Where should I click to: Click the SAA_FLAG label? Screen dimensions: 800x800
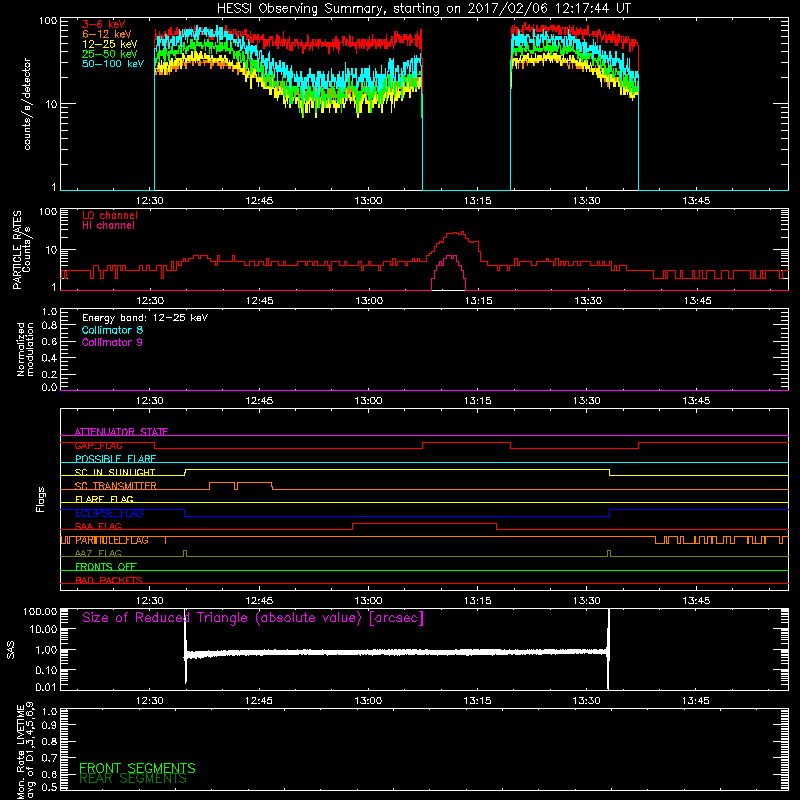(98, 526)
